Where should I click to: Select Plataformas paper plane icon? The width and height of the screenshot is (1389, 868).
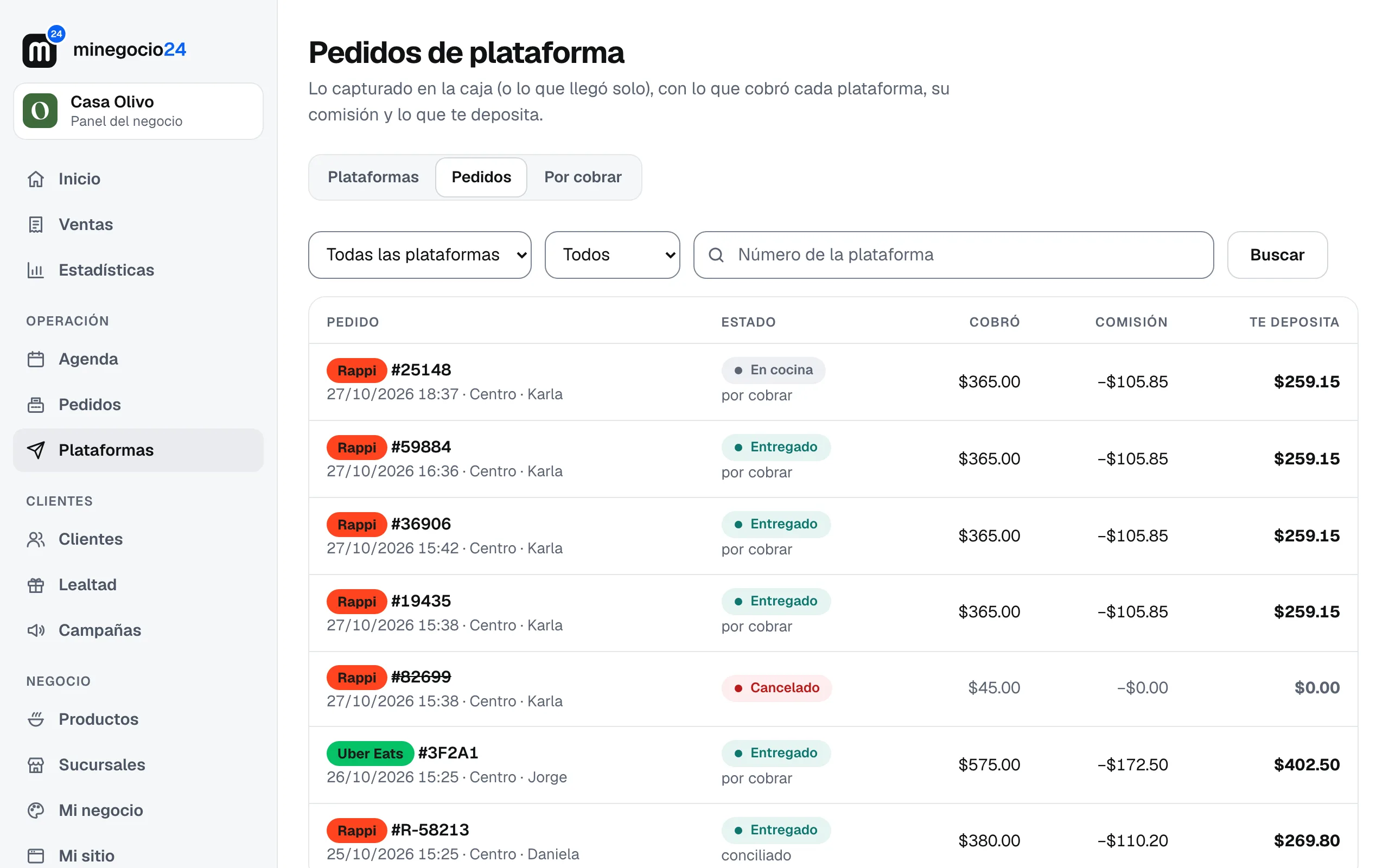click(36, 450)
